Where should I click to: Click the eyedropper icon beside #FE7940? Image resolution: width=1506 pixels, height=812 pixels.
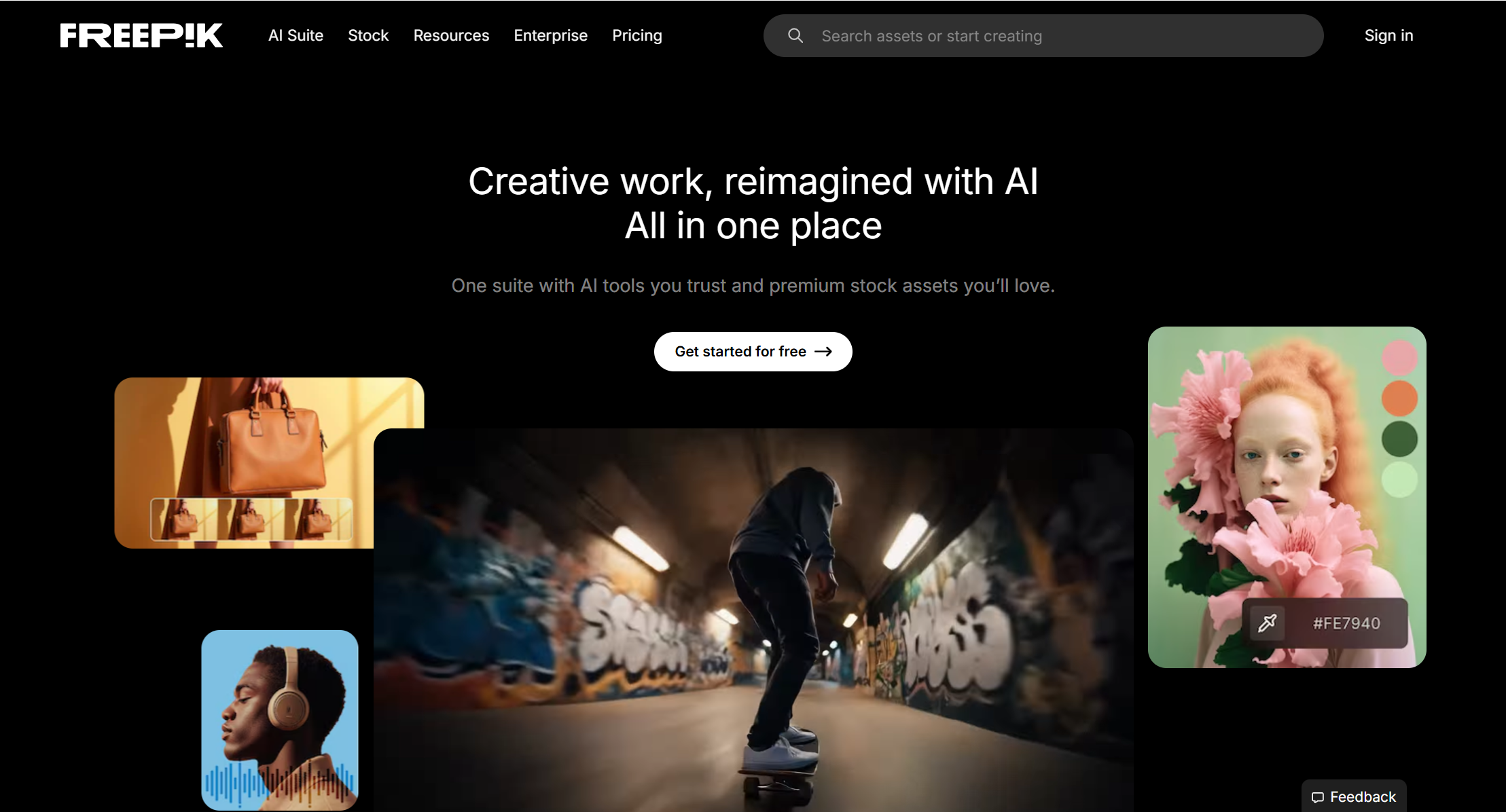pos(1268,623)
